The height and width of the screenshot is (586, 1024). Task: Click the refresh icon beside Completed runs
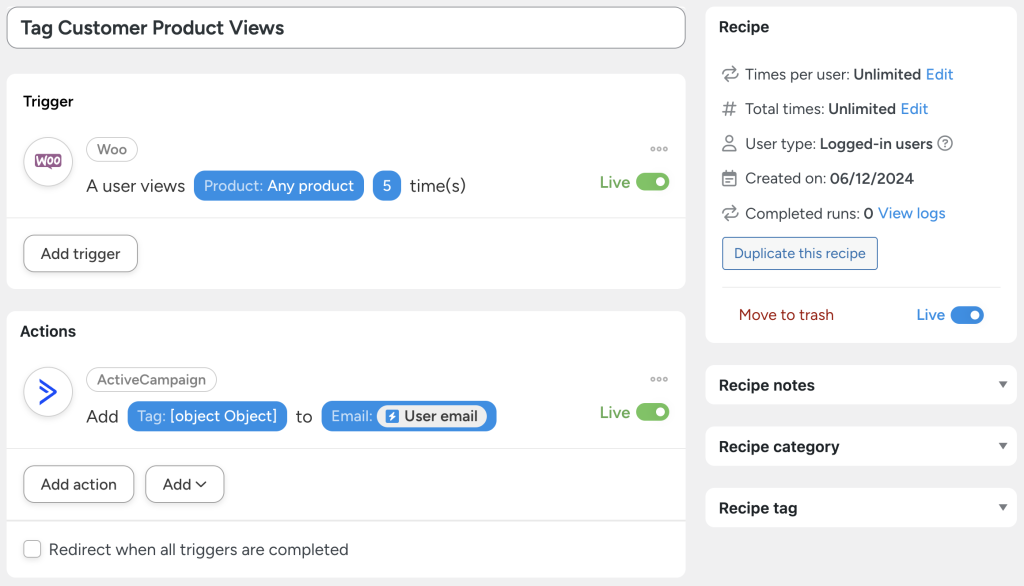(729, 213)
